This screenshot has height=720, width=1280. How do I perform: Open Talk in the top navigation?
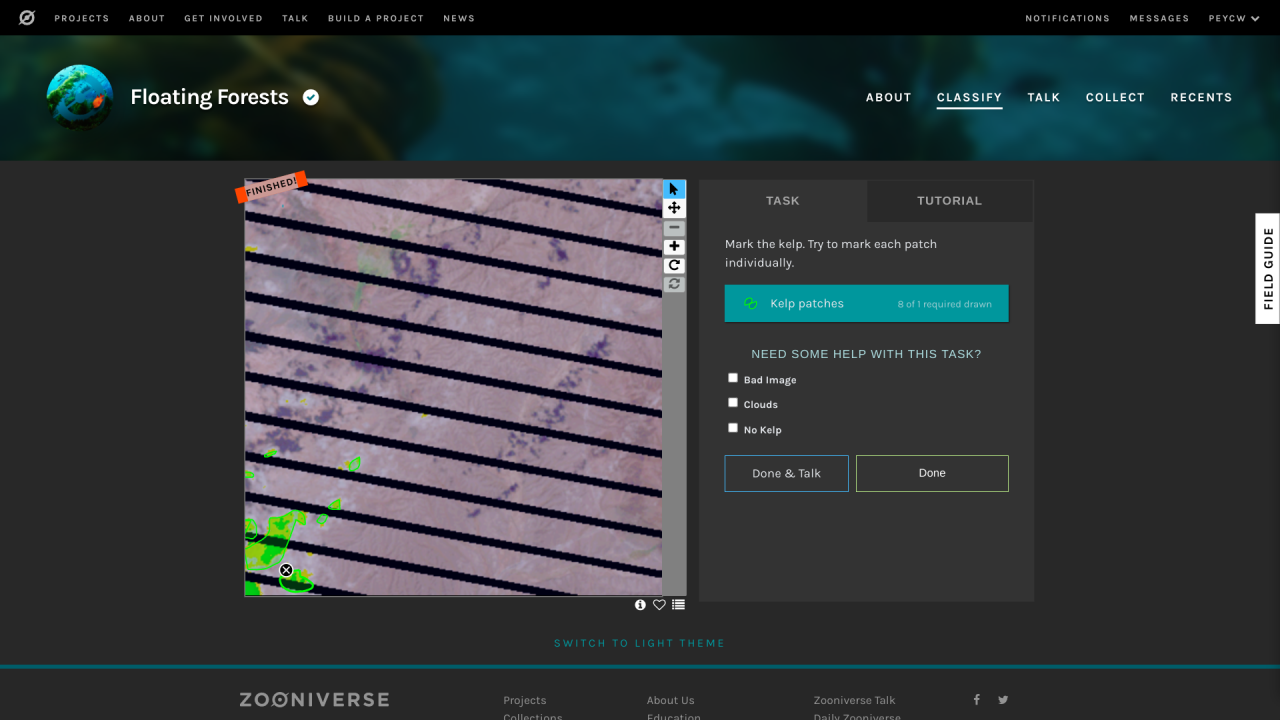tap(295, 18)
